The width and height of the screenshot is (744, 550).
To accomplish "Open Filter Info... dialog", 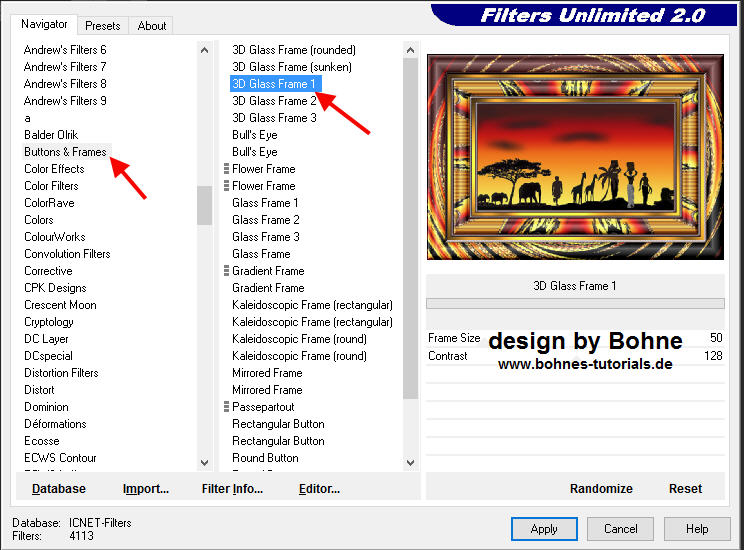I will click(232, 489).
